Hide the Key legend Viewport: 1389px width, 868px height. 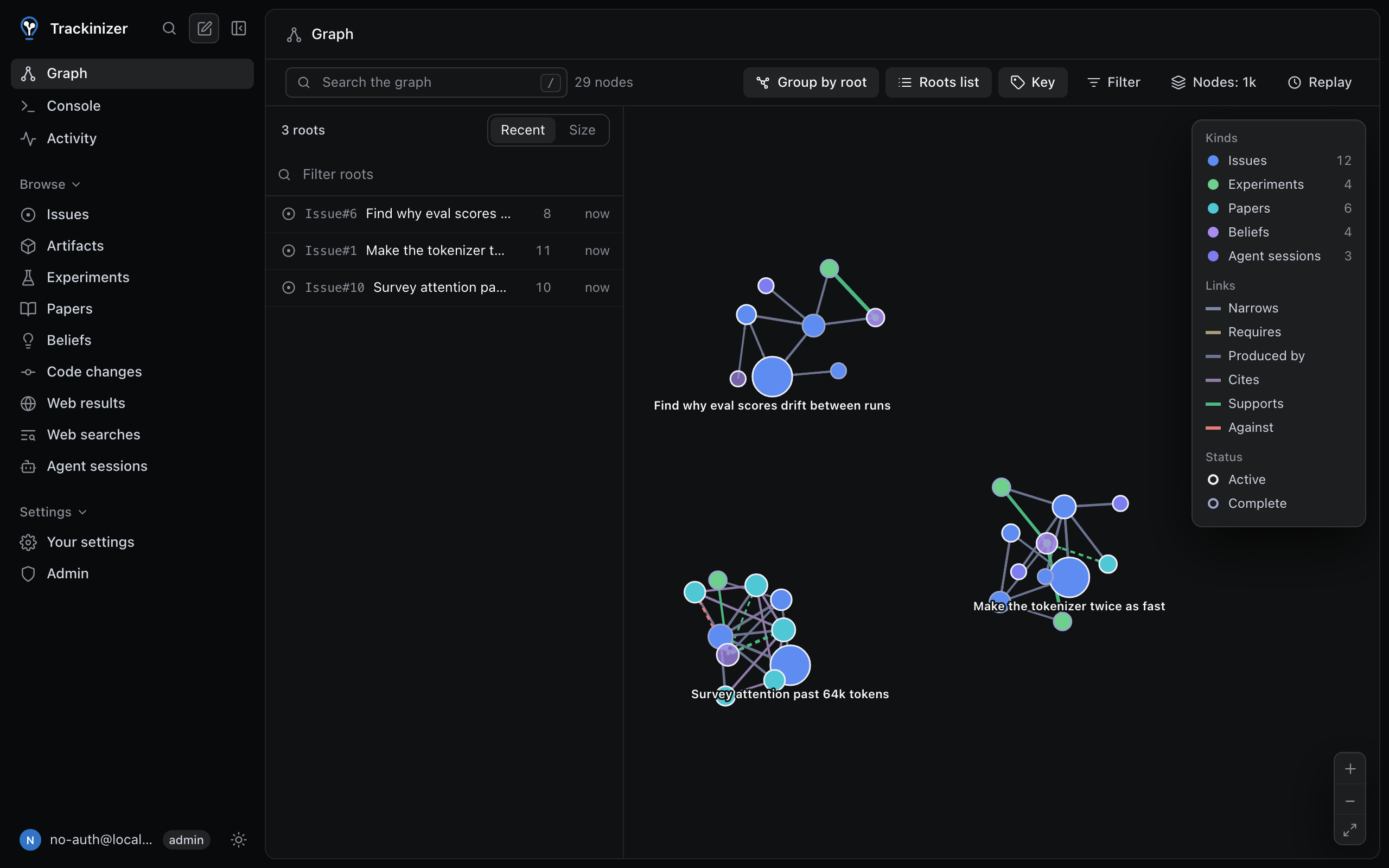[1033, 82]
